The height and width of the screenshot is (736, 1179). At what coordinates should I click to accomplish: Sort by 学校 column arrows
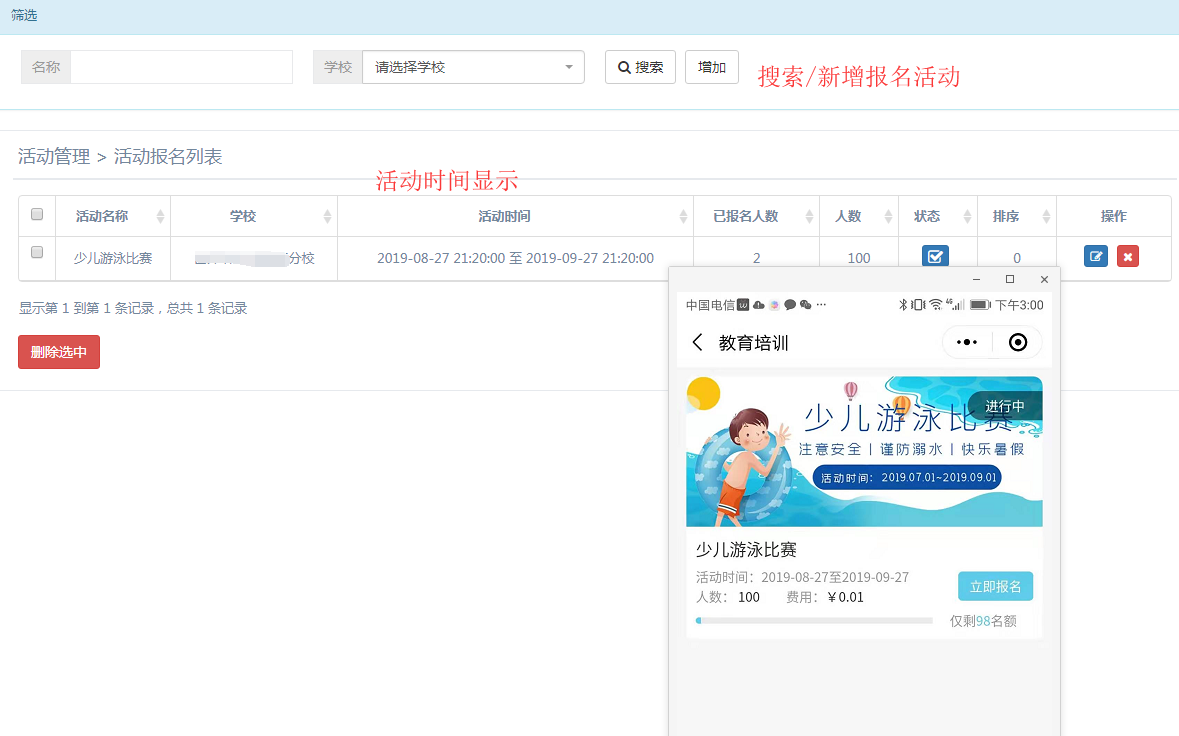pyautogui.click(x=327, y=217)
